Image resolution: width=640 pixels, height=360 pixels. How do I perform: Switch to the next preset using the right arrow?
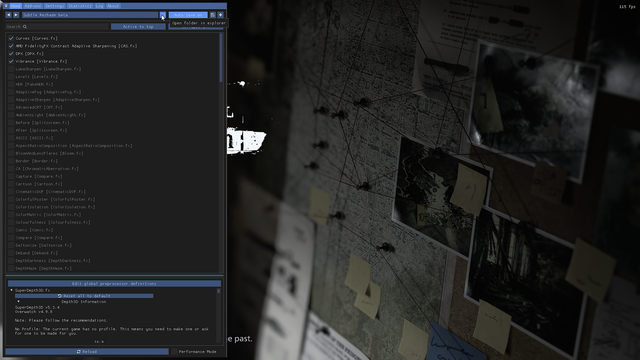(x=16, y=15)
